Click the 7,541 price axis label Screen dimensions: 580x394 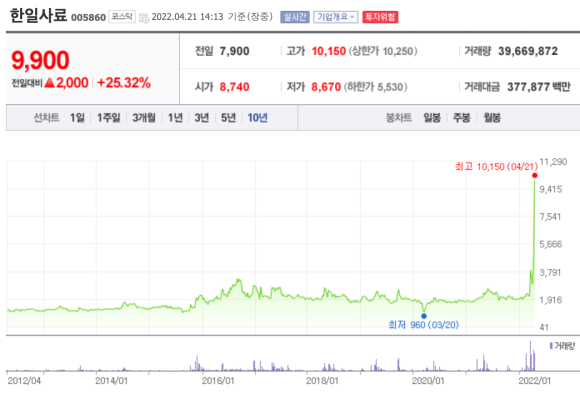(x=550, y=216)
